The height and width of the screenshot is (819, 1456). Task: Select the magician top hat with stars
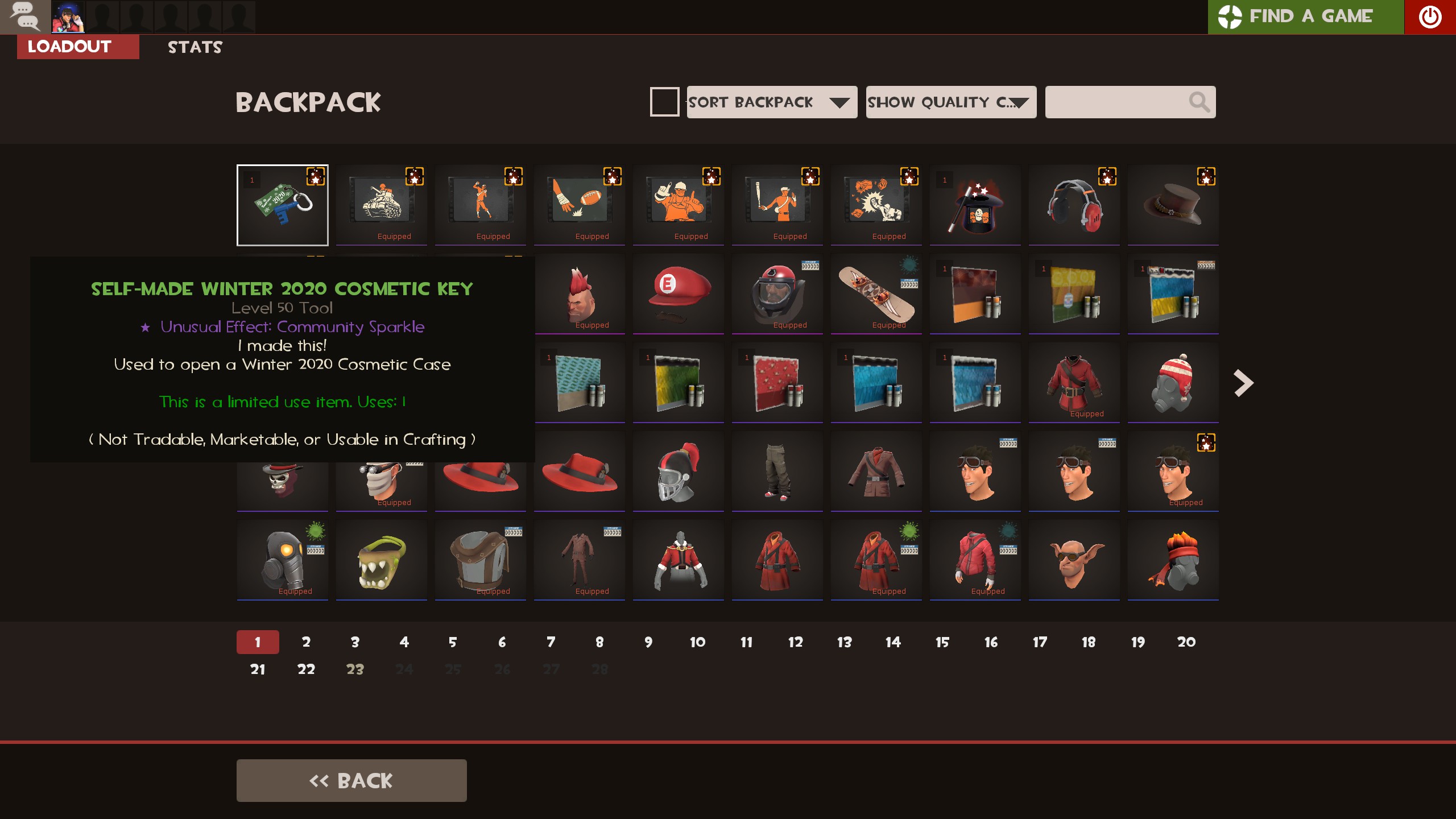click(x=975, y=205)
